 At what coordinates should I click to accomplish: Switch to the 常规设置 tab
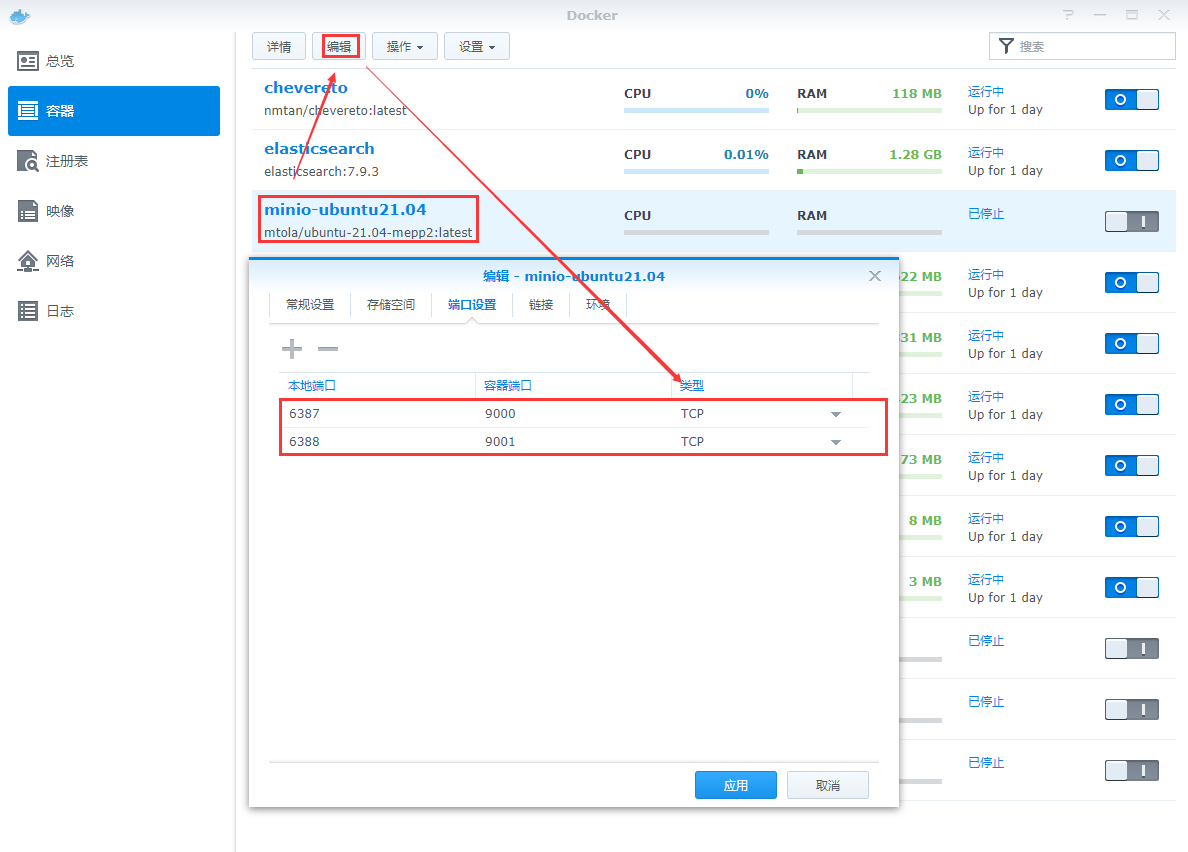[310, 304]
